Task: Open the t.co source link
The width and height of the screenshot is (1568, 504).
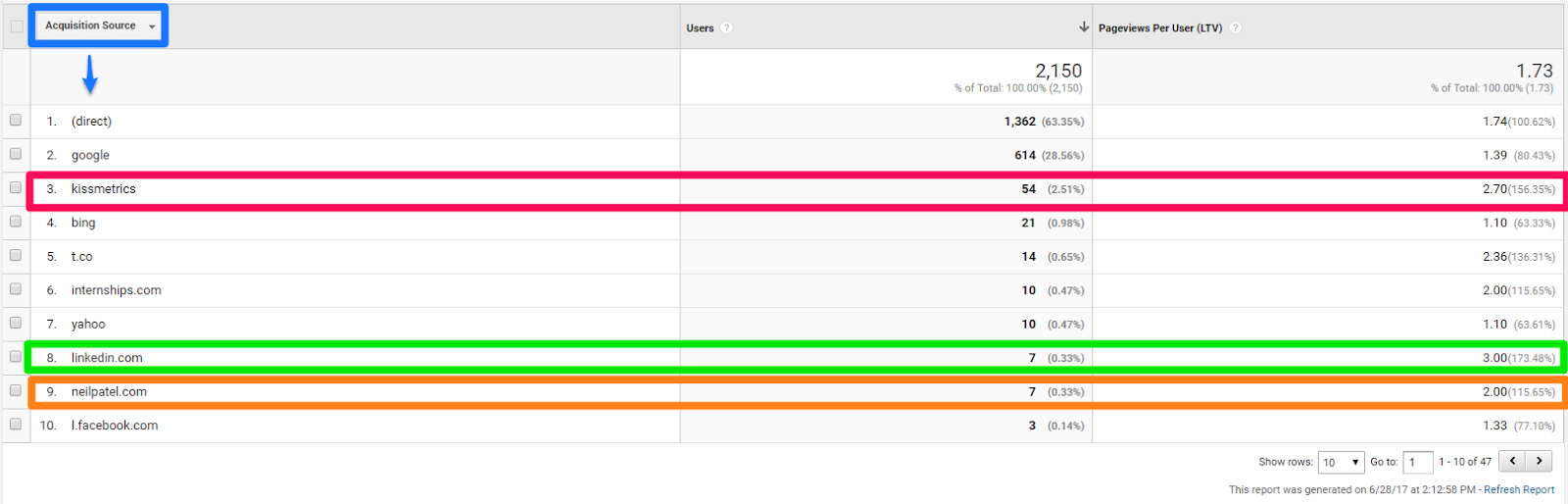Action: (x=81, y=256)
